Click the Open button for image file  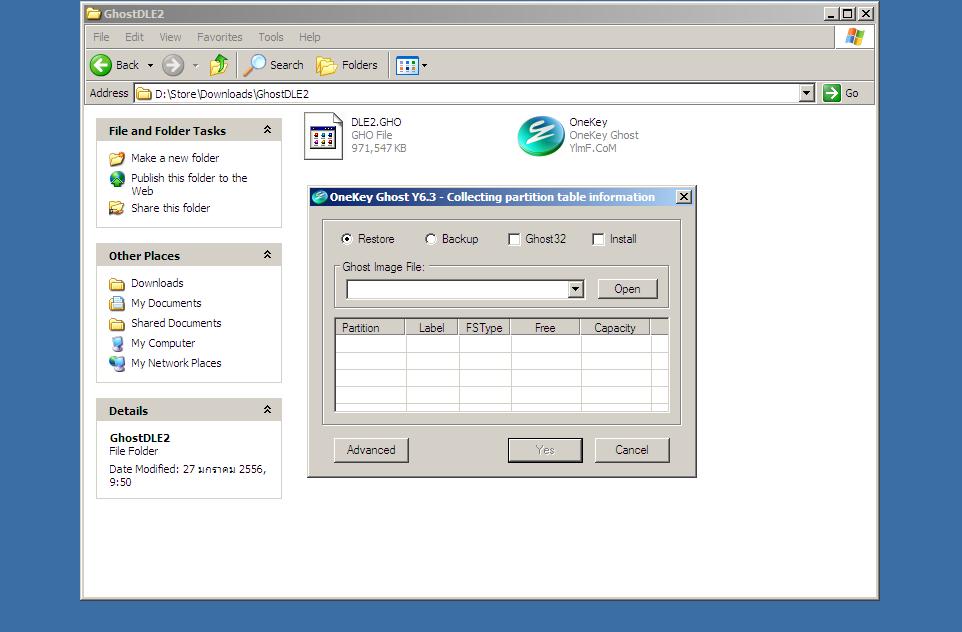pos(627,289)
